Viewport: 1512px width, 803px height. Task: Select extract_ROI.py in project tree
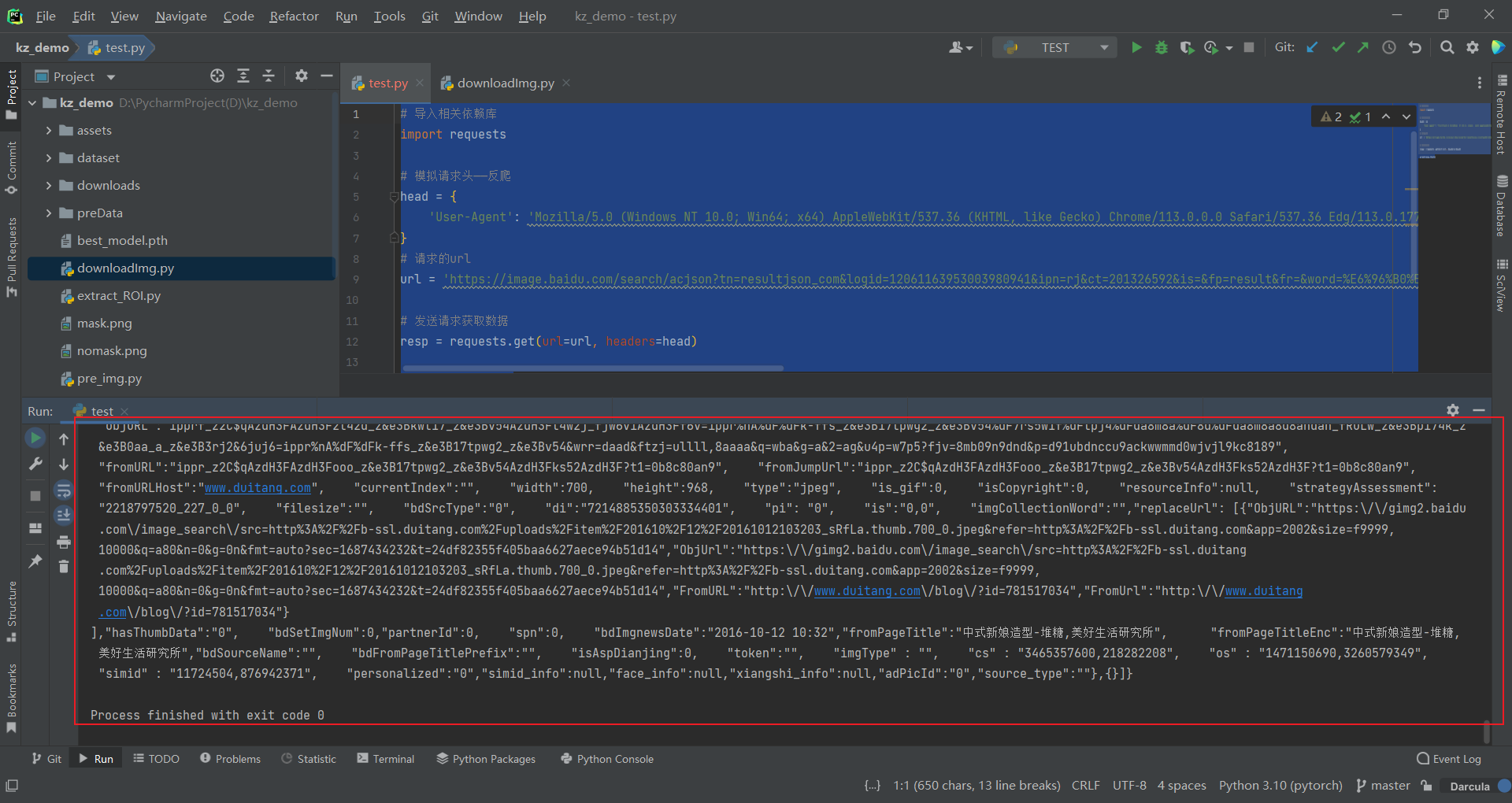point(119,296)
